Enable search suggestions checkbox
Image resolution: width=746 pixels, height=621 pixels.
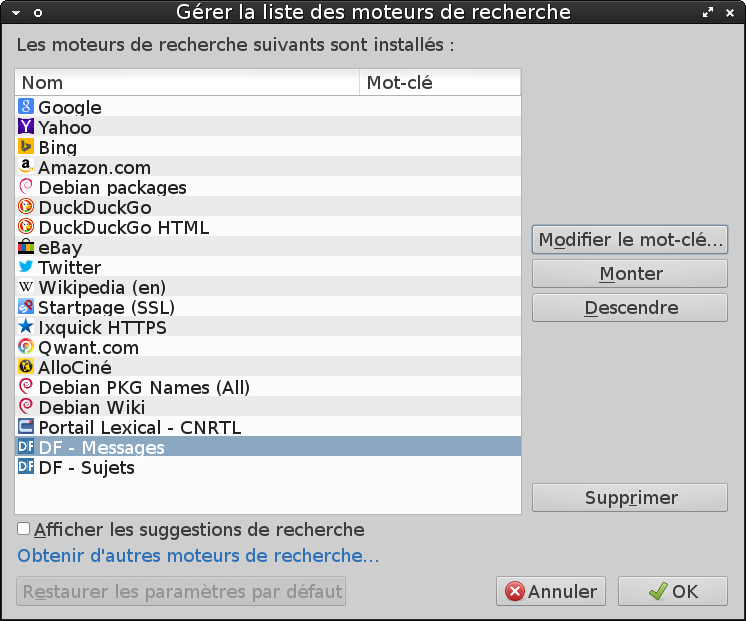click(24, 530)
